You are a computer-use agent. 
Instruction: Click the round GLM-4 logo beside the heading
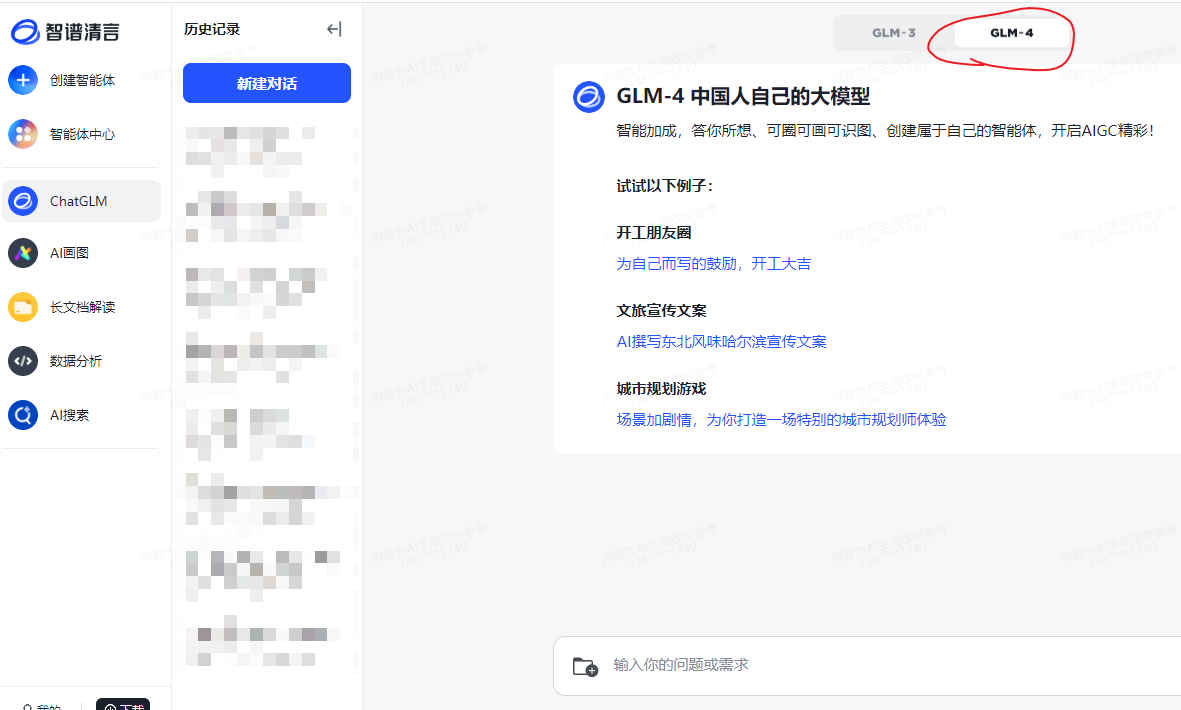point(589,97)
